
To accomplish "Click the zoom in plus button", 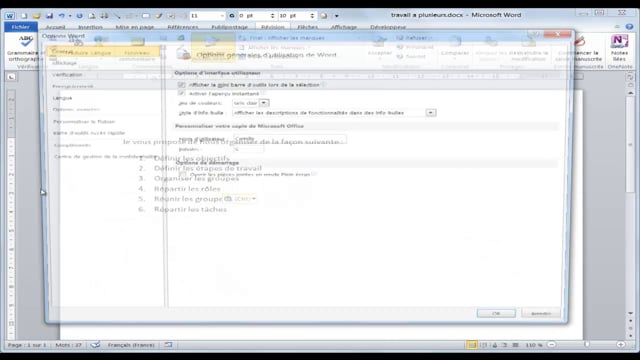I will point(621,345).
